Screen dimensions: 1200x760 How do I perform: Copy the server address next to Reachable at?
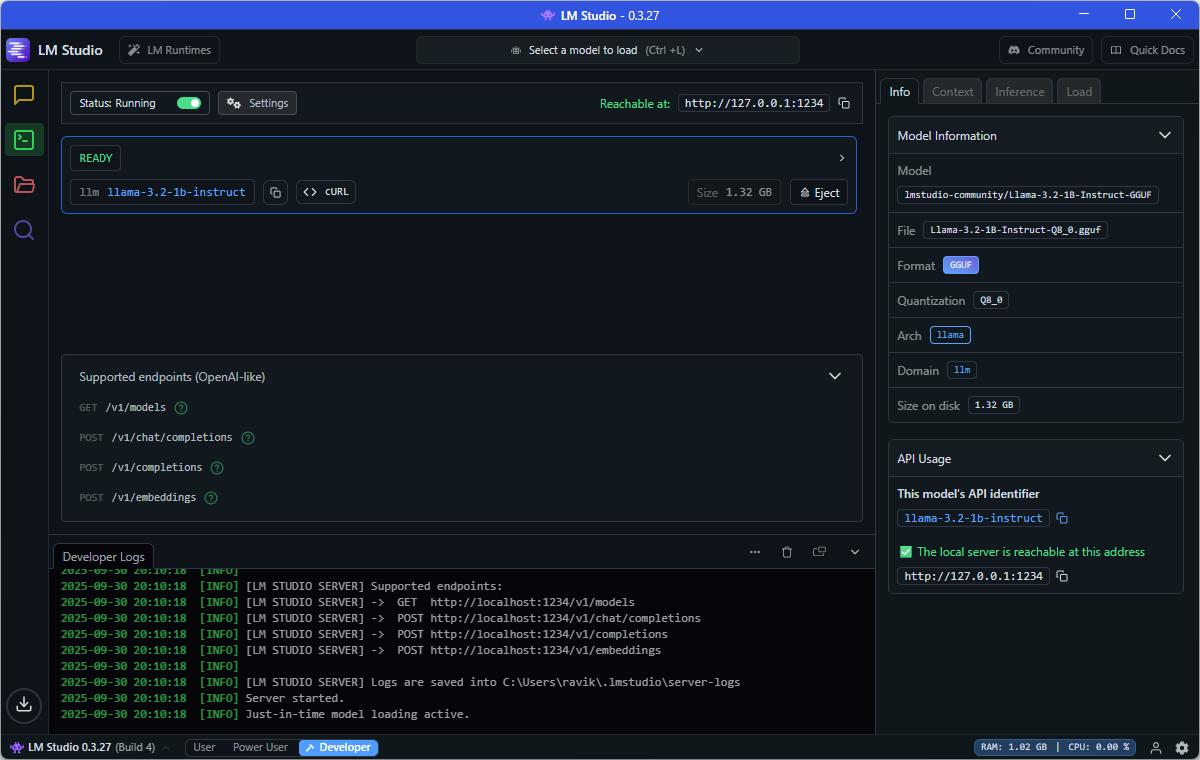tap(844, 103)
